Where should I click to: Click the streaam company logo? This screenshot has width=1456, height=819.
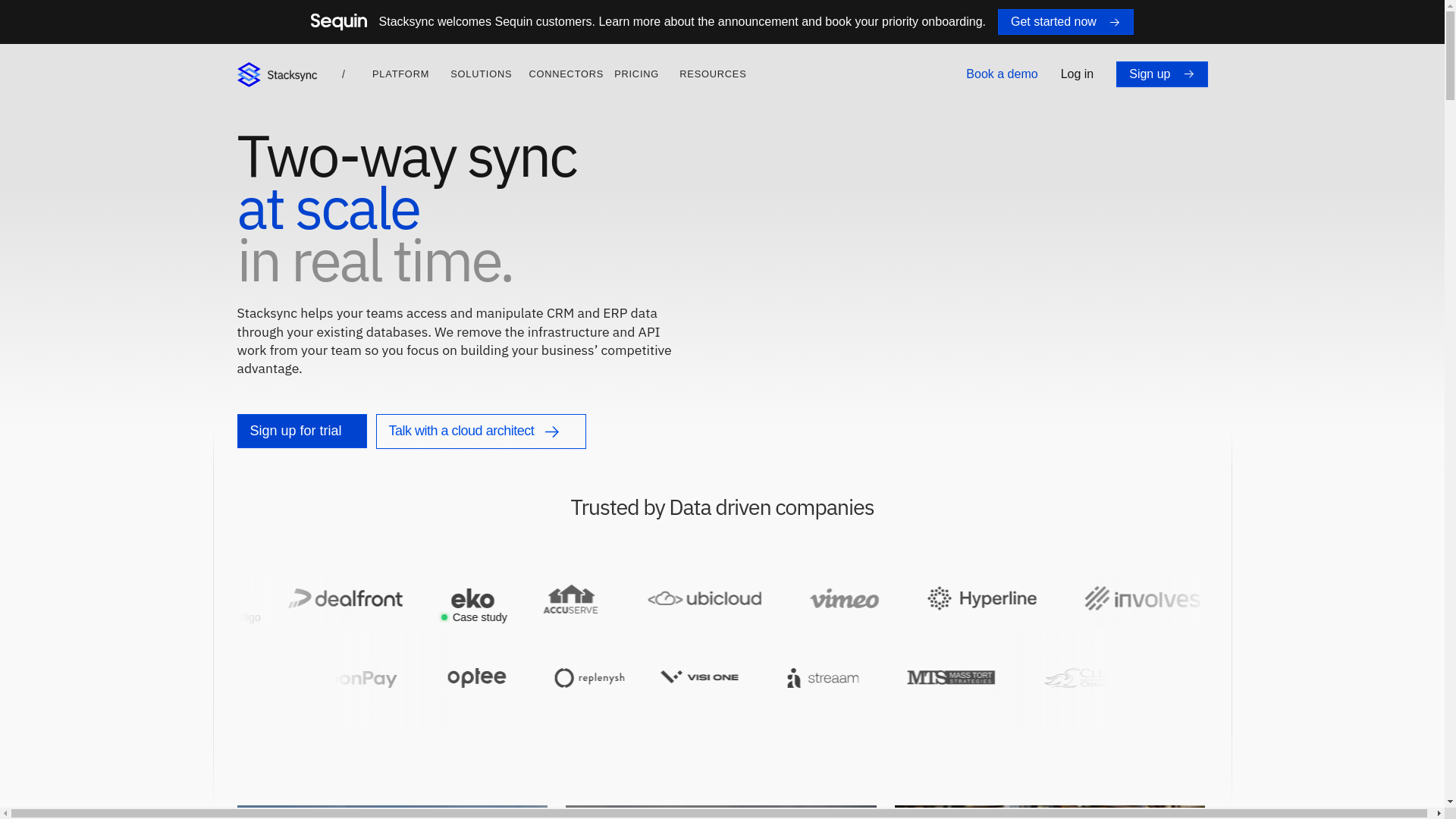tap(823, 678)
